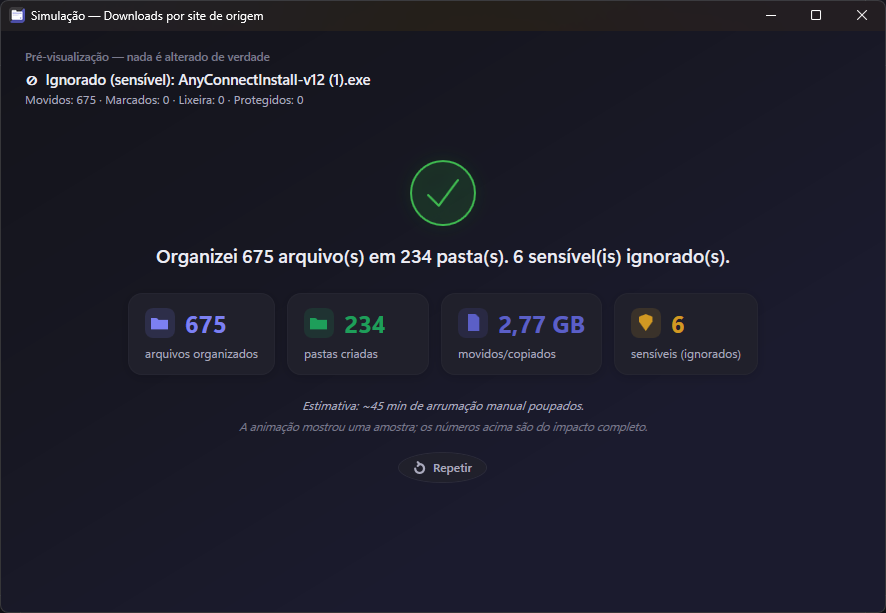Click the purple folder icon beside 675
This screenshot has height=613, width=886.
(x=160, y=324)
